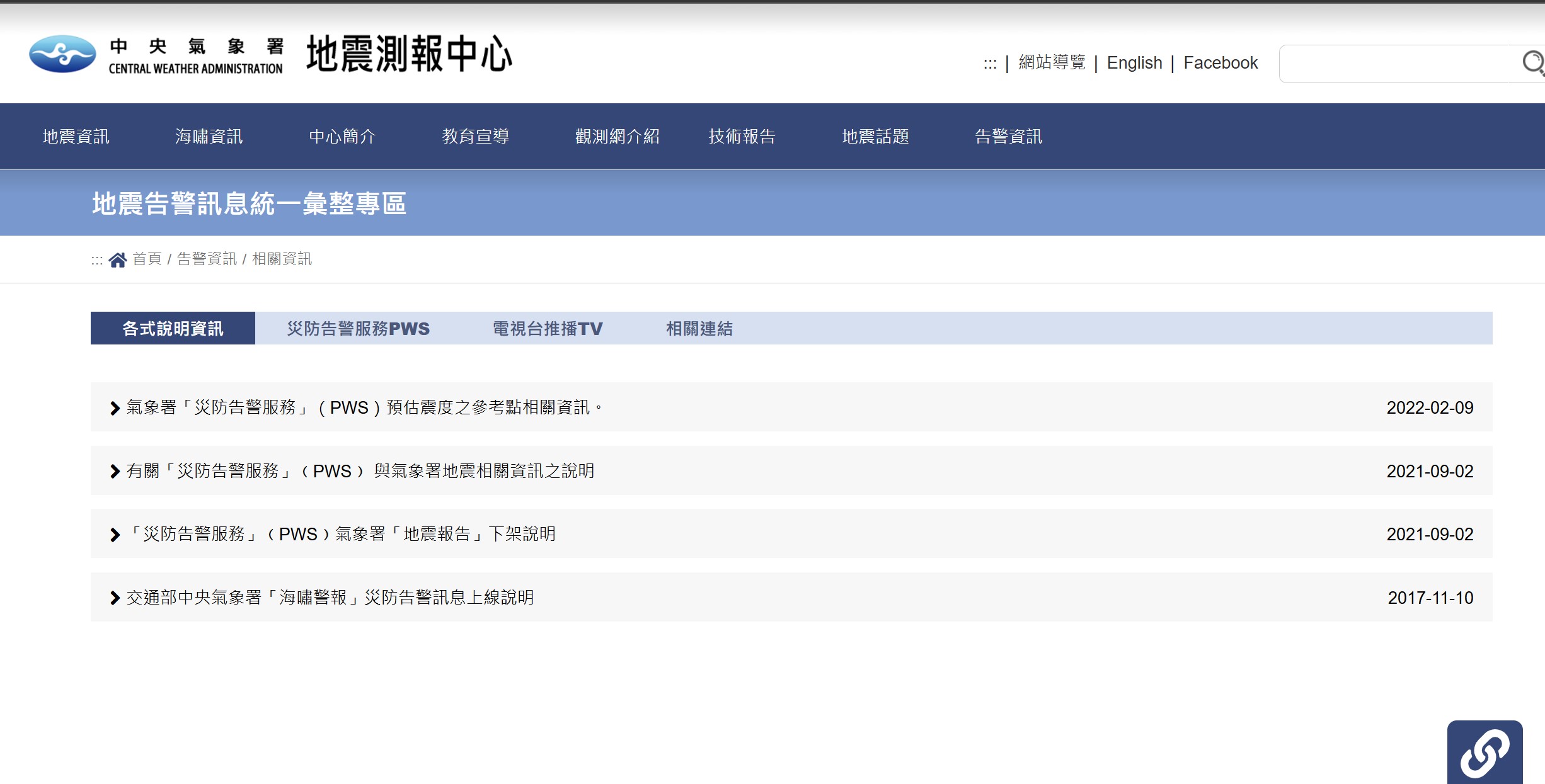Expand the 2022-02-09 PWS notice arrow

115,408
